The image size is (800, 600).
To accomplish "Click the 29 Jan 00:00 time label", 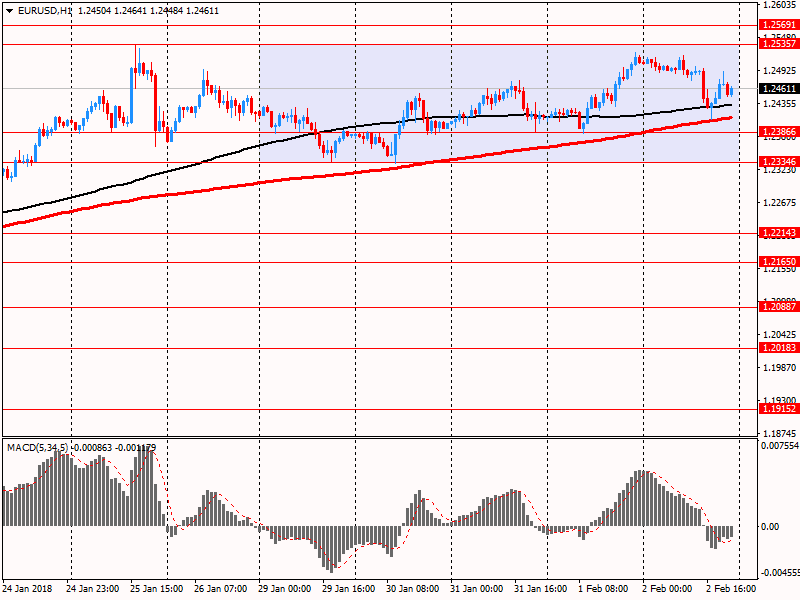I will (x=286, y=589).
